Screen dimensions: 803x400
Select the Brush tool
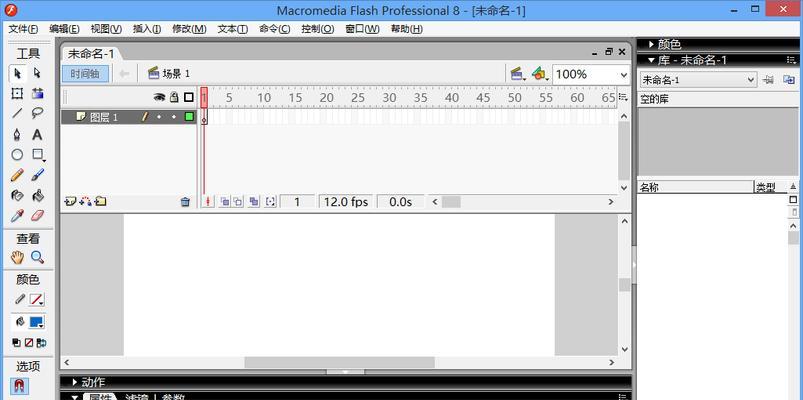click(x=37, y=175)
